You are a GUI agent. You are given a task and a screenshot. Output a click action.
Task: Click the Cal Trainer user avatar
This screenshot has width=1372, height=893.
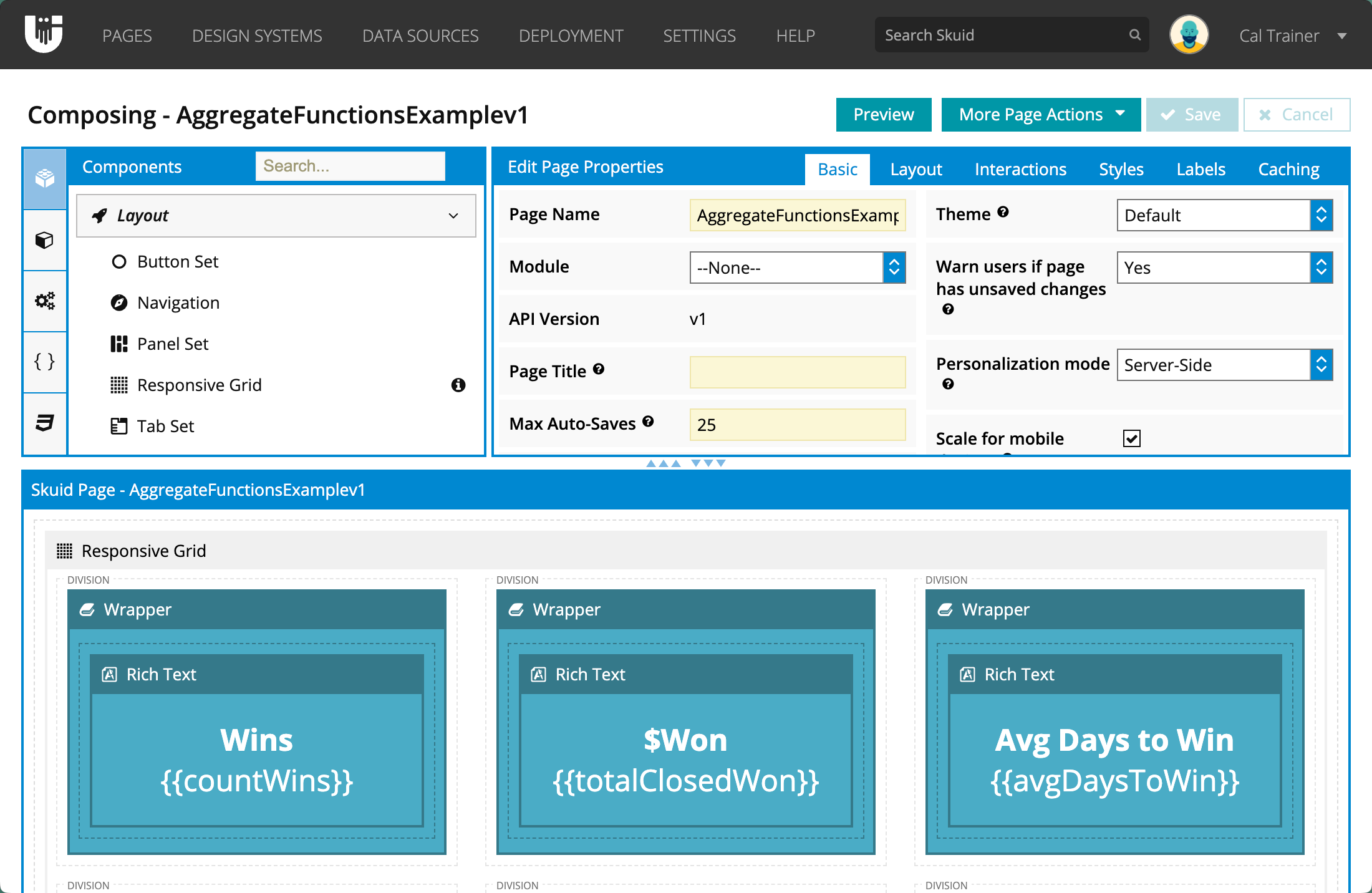1189,35
